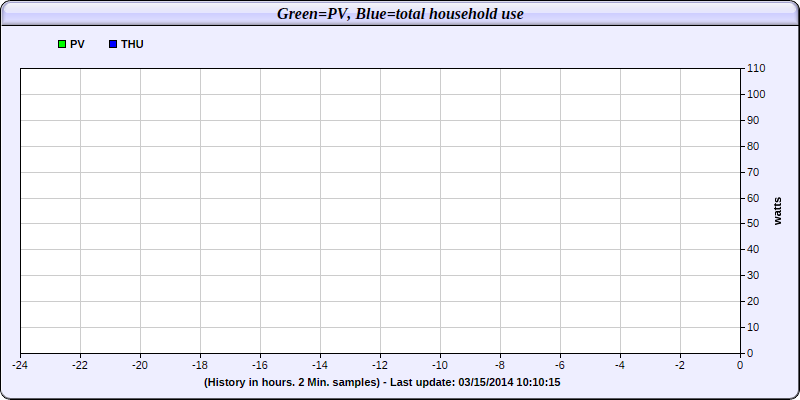The height and width of the screenshot is (400, 800).
Task: Click the x-axis label -8
Action: click(500, 365)
